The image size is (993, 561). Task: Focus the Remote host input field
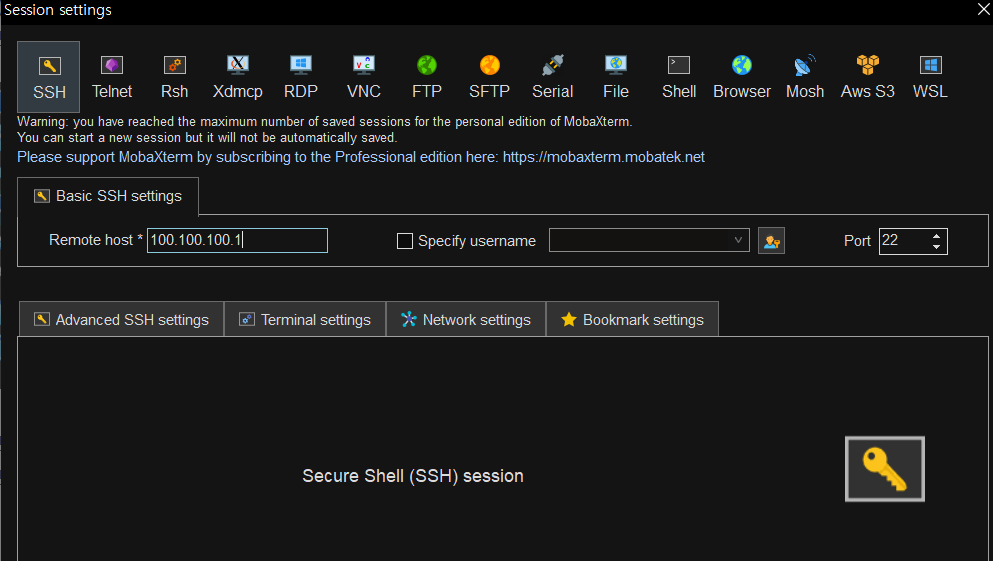[237, 240]
